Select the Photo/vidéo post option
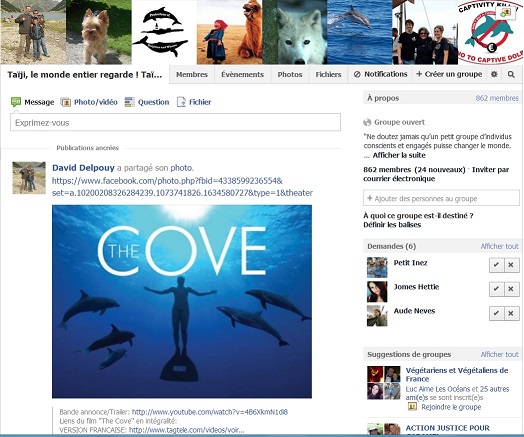524x437 pixels. coord(89,102)
